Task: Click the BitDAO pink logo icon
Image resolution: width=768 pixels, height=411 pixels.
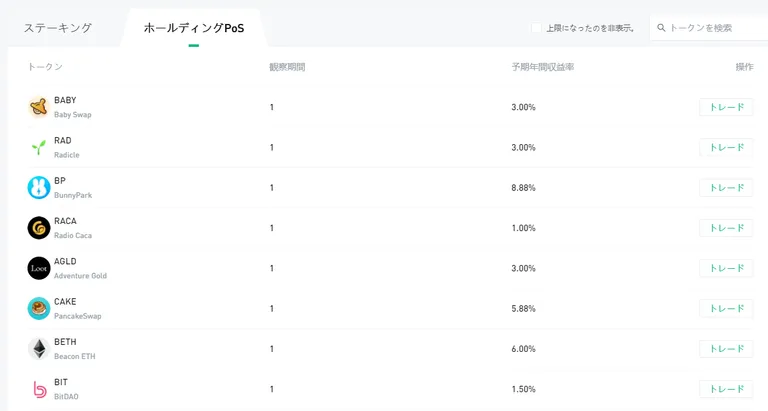Action: coord(40,389)
